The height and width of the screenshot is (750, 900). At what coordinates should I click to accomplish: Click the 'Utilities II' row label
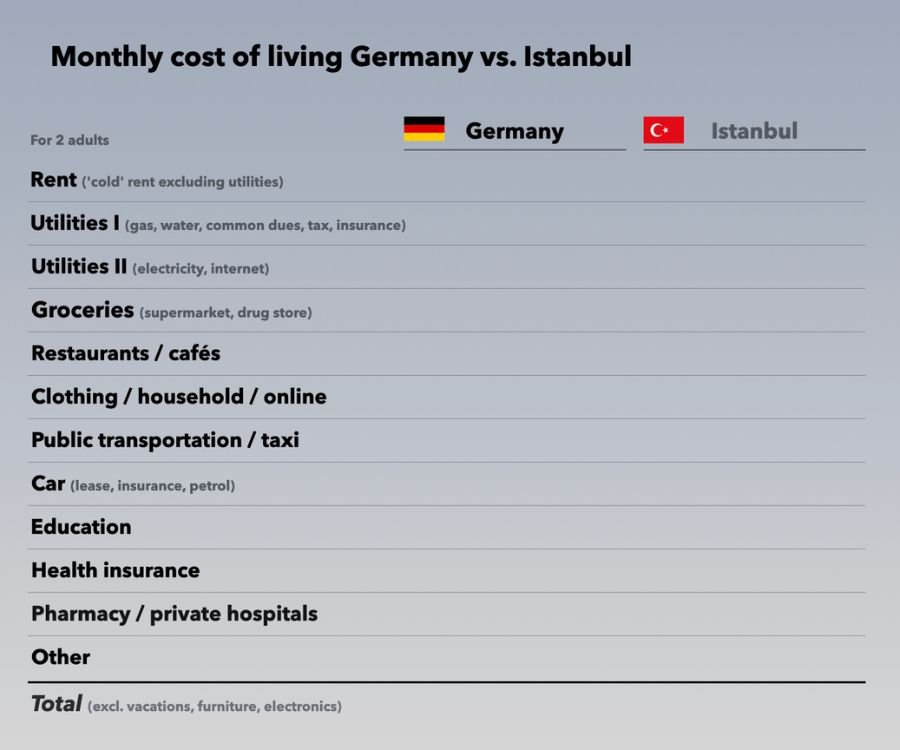pos(79,266)
